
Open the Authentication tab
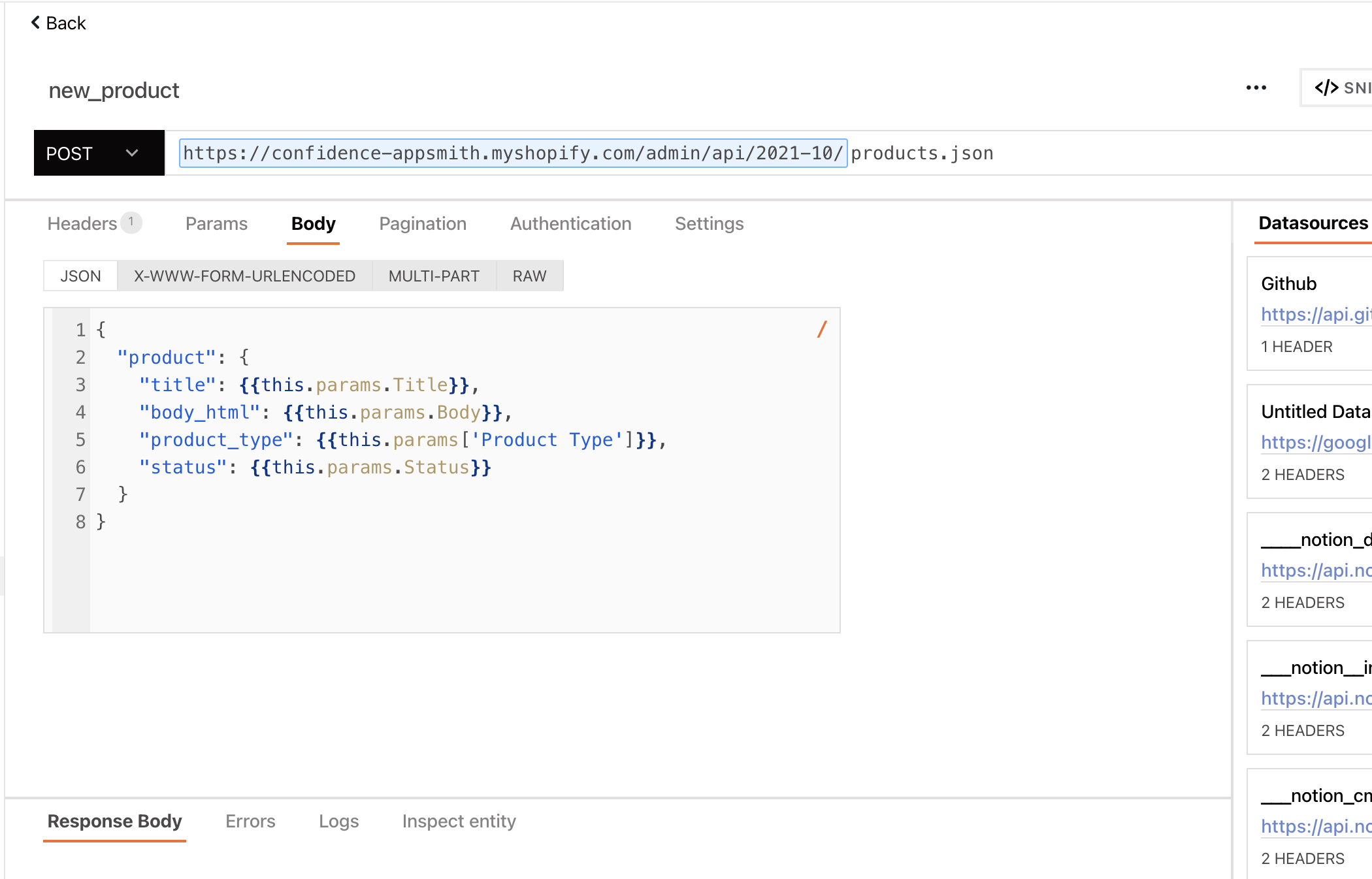[570, 223]
